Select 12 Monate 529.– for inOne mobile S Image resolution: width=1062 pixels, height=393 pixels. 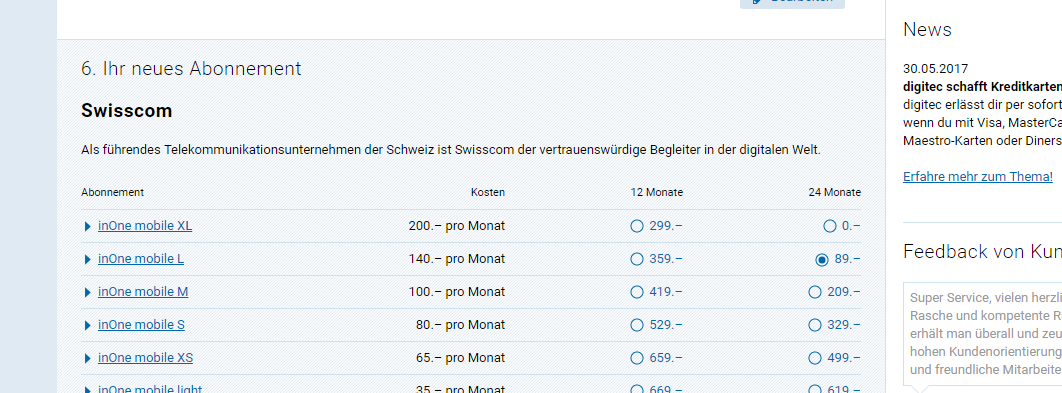tap(637, 325)
